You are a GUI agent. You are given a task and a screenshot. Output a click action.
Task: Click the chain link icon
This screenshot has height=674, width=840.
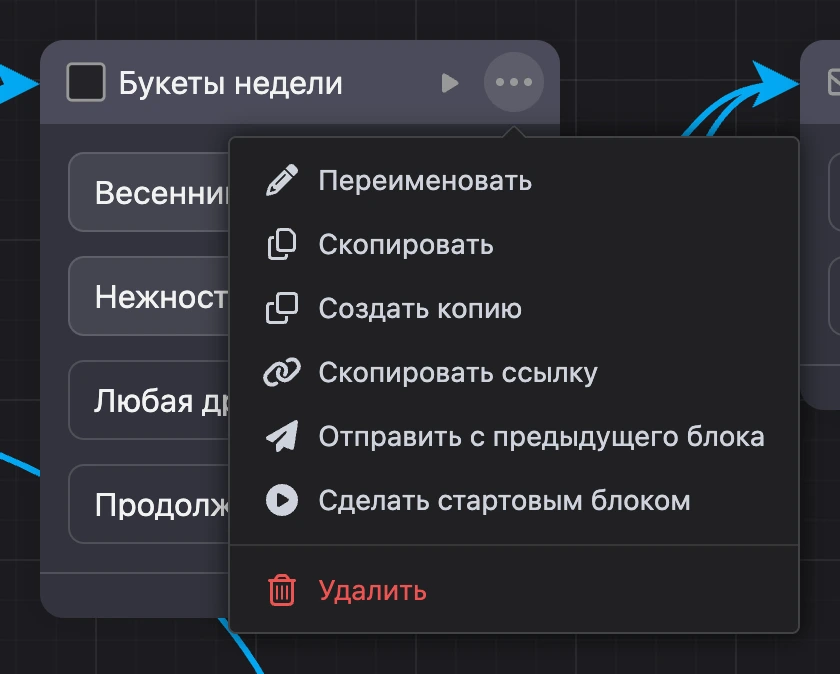click(x=282, y=372)
